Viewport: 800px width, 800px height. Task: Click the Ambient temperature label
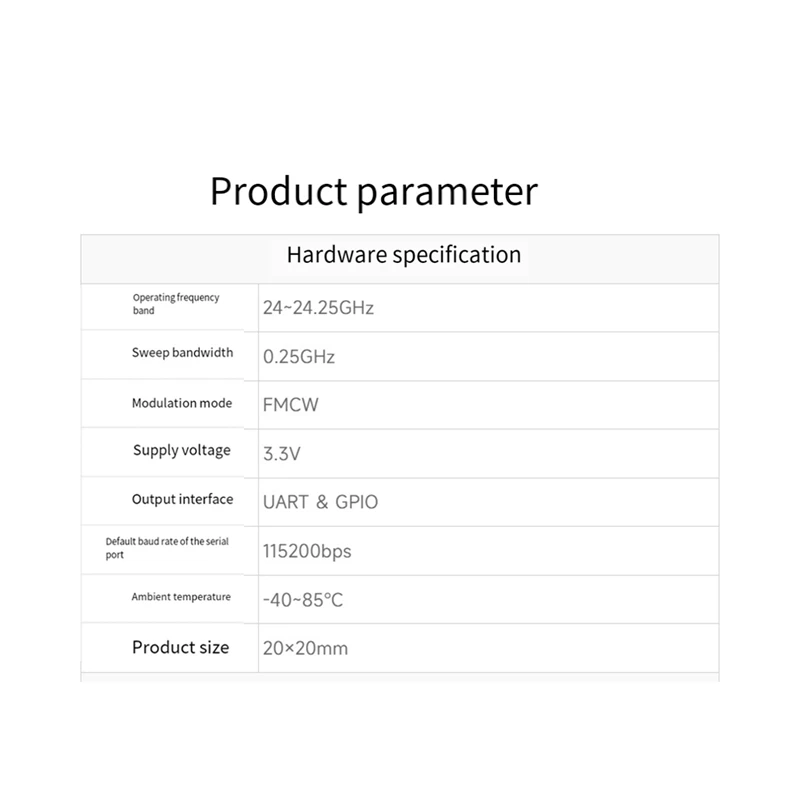tap(181, 596)
